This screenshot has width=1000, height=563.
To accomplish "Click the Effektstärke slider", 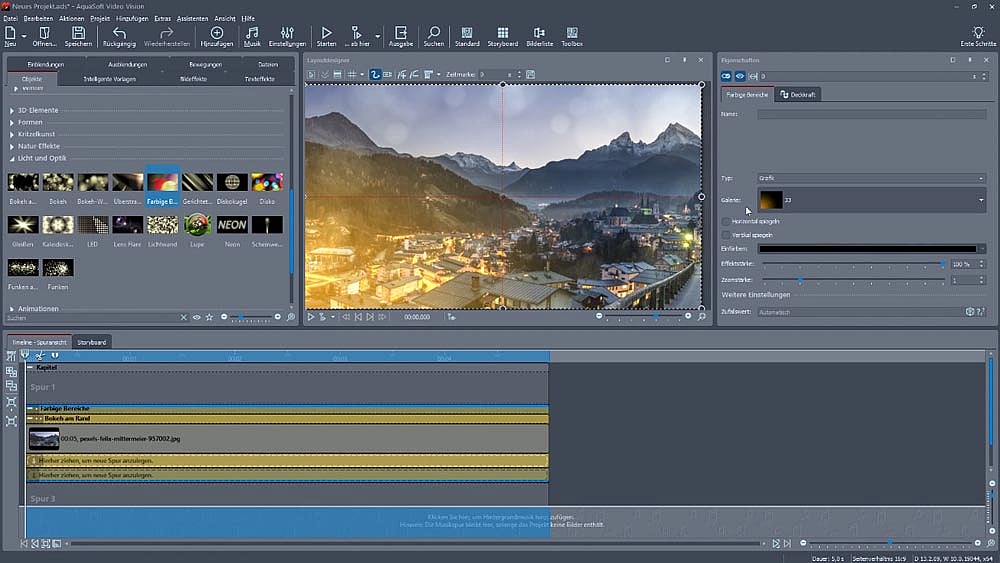I will [x=853, y=264].
